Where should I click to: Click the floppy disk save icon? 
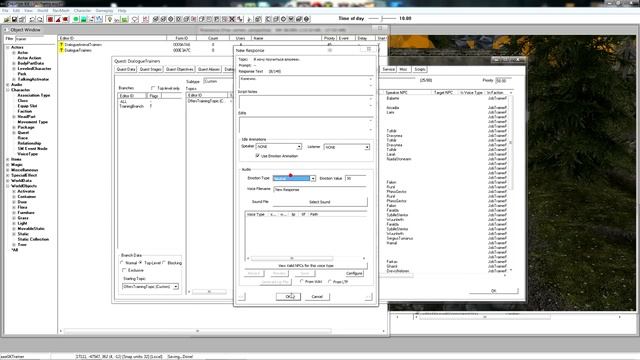click(x=14, y=19)
